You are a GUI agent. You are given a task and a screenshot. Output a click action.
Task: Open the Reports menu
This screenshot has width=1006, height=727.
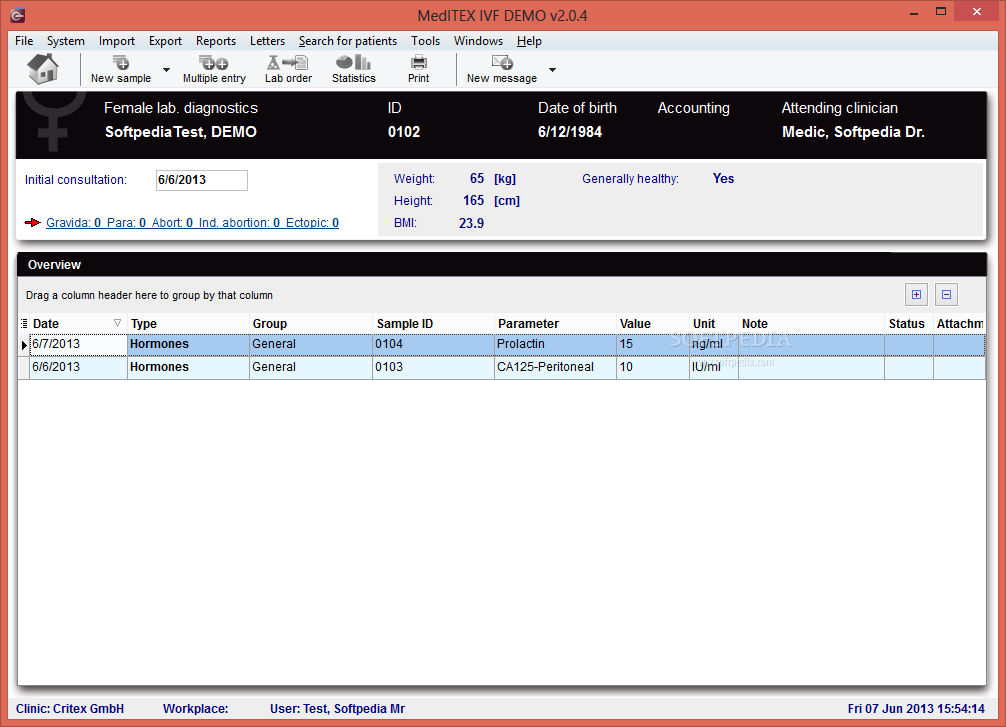coord(216,40)
